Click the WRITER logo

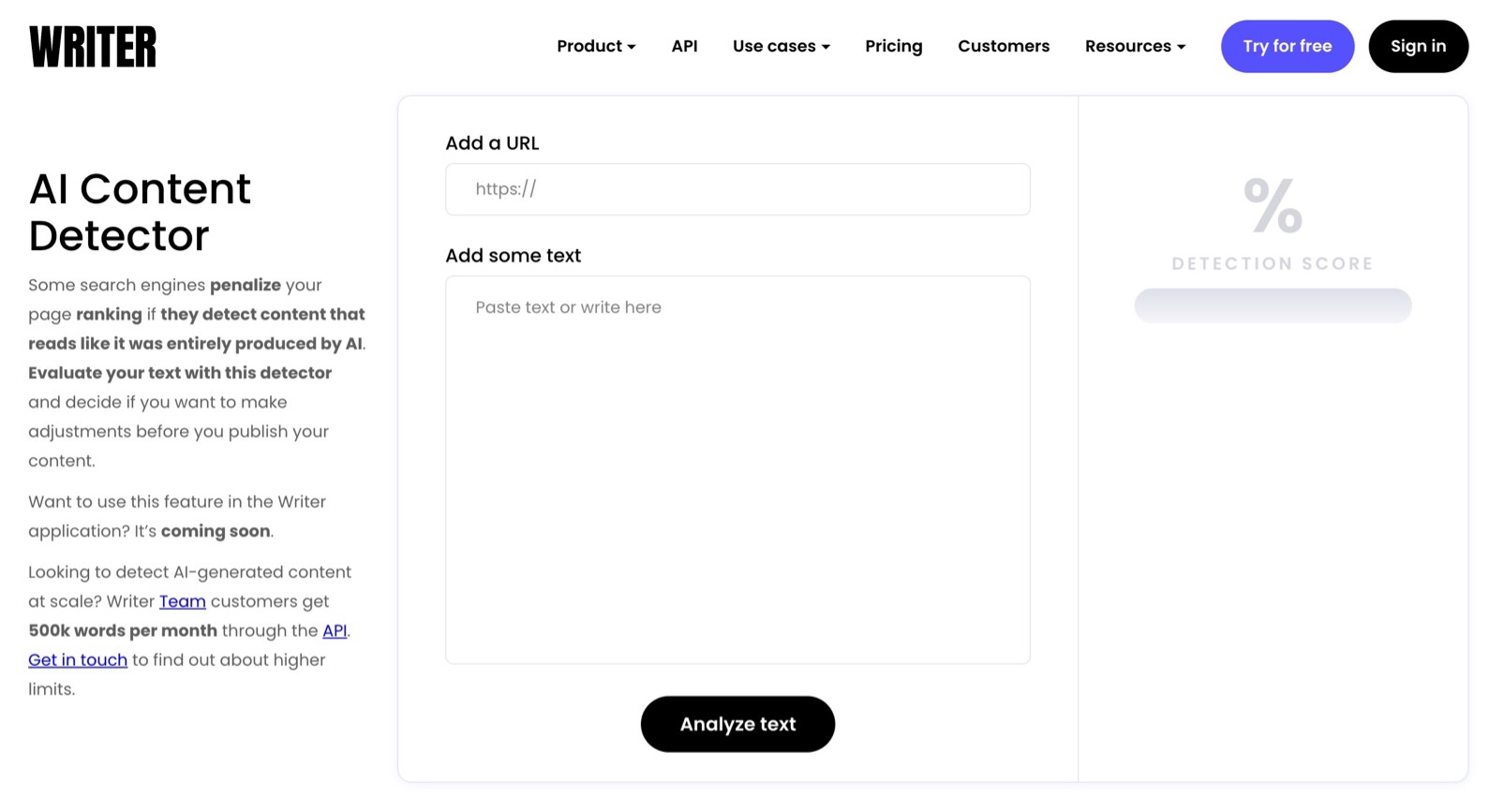pyautogui.click(x=93, y=47)
